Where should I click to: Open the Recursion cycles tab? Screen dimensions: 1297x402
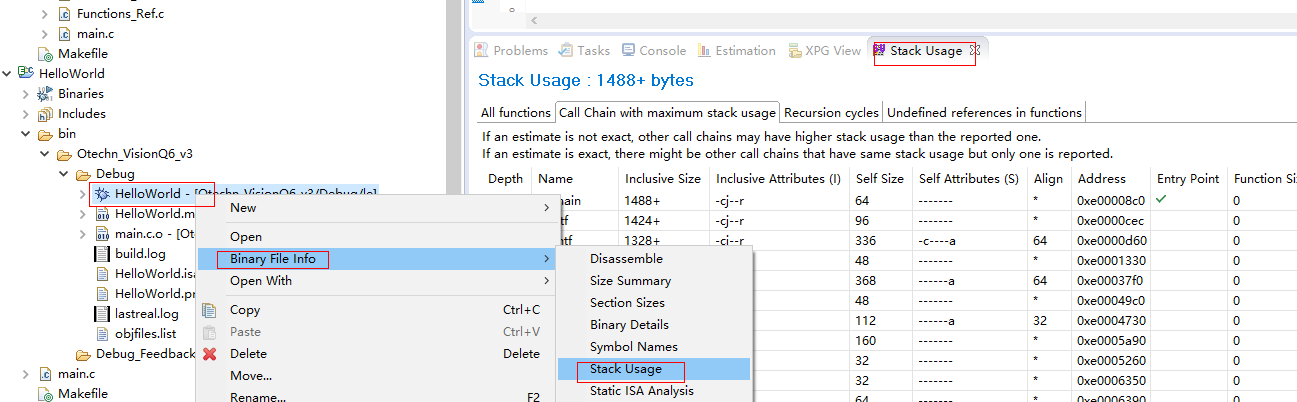(x=831, y=112)
